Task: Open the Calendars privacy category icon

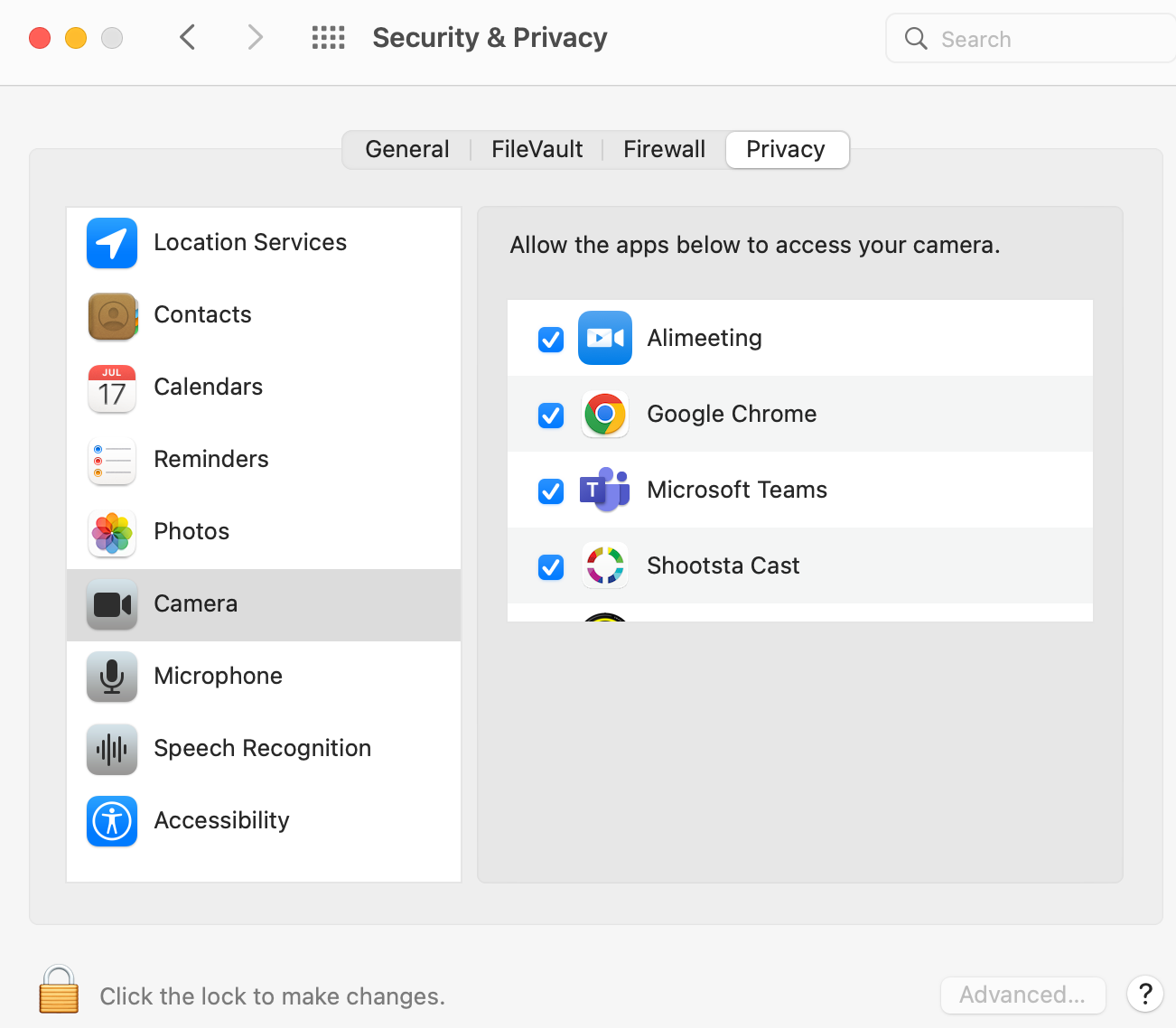Action: [x=112, y=388]
